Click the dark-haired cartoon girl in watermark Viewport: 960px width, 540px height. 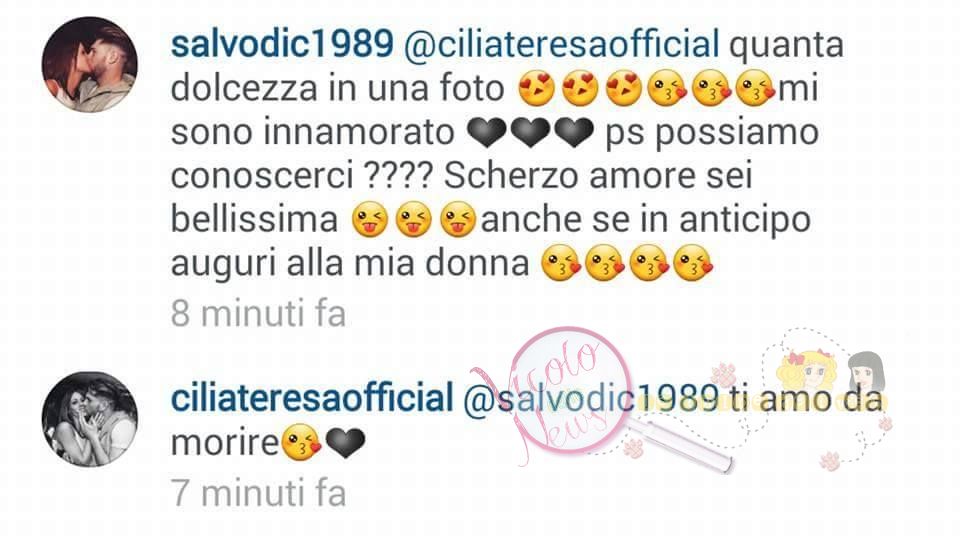tap(866, 374)
